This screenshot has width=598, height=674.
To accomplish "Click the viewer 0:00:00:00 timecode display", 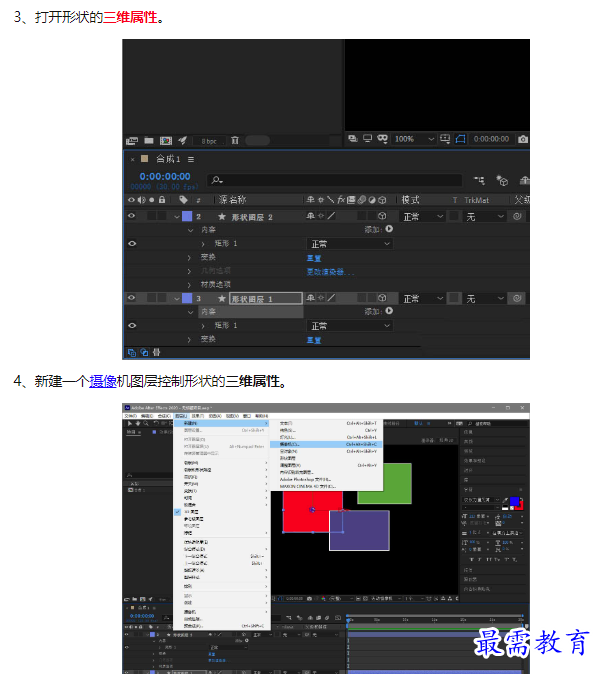I will tap(491, 139).
